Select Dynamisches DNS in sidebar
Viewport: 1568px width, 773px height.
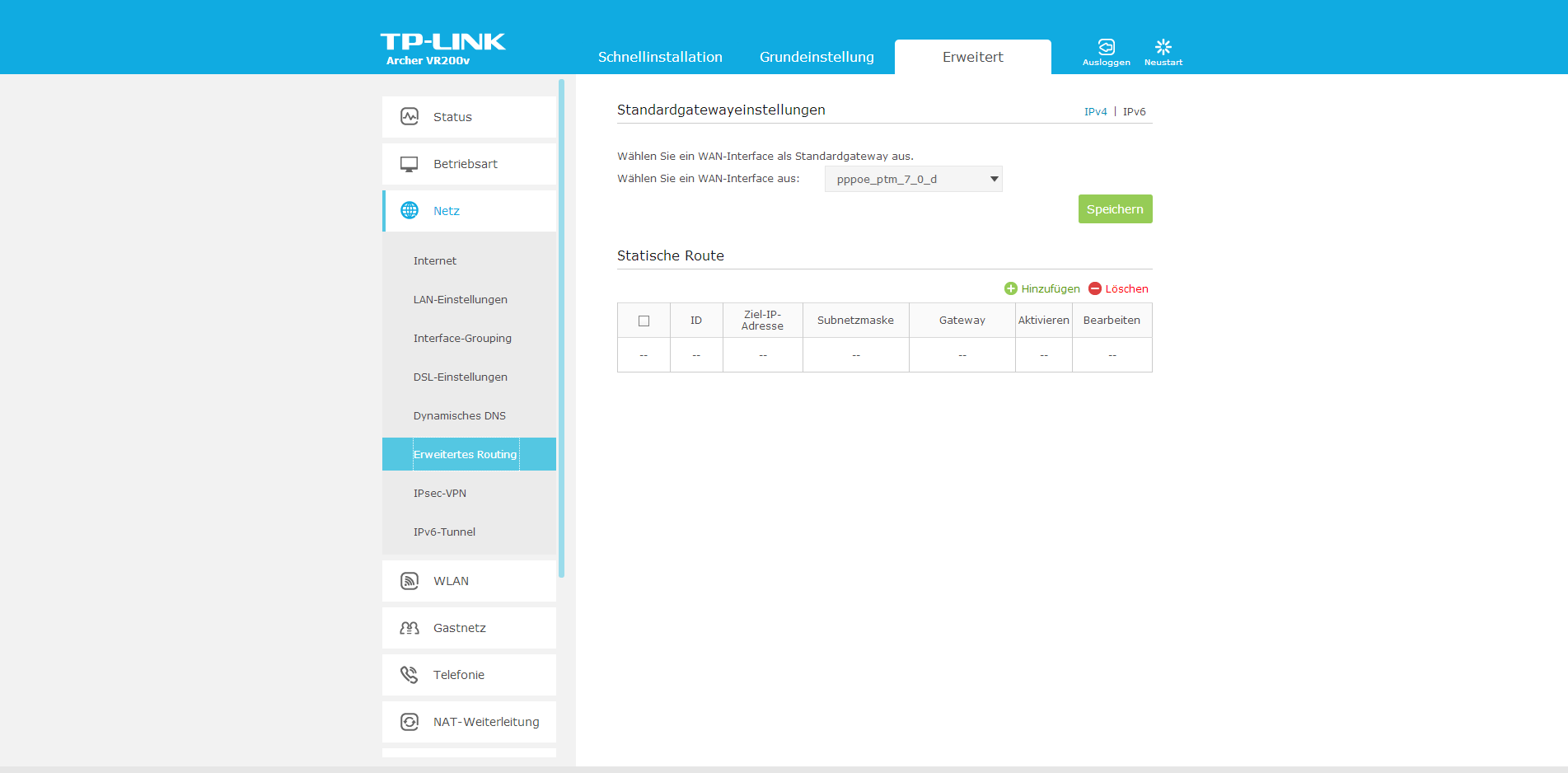[459, 415]
